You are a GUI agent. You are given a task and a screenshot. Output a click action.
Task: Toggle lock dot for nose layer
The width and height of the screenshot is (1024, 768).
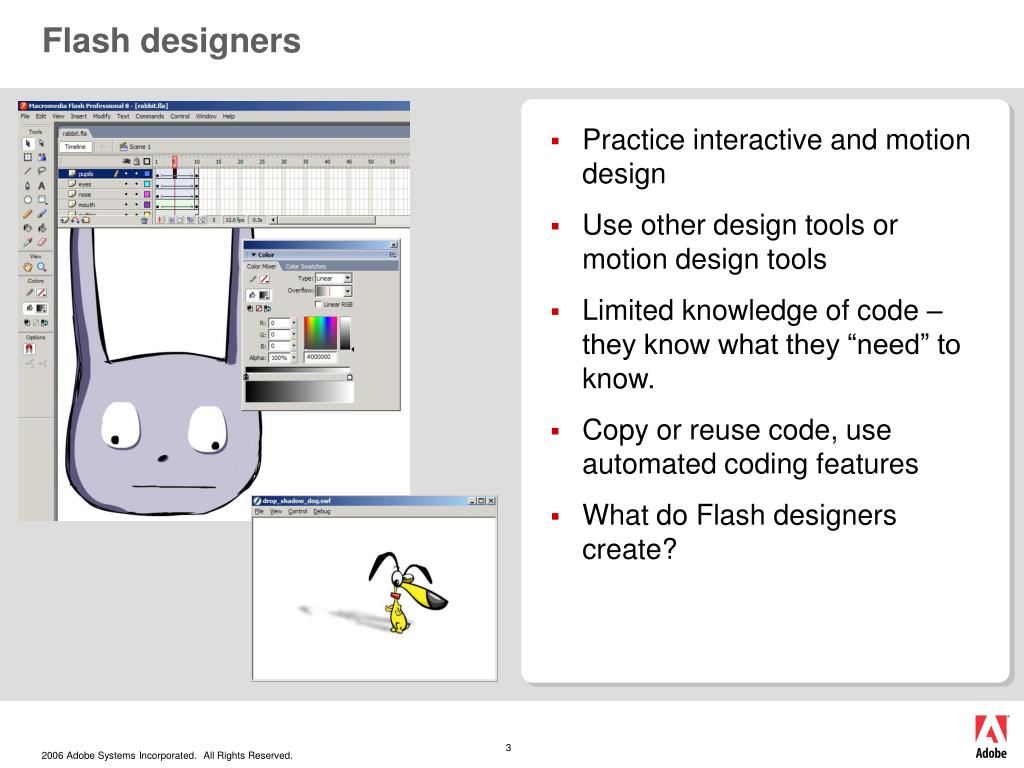136,195
